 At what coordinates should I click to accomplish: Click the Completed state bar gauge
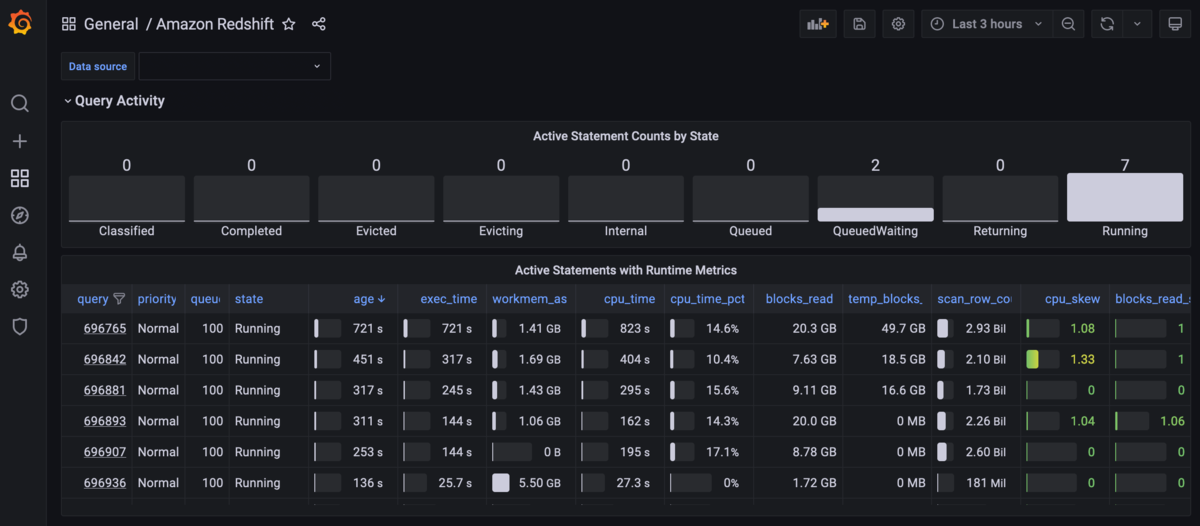tap(251, 199)
